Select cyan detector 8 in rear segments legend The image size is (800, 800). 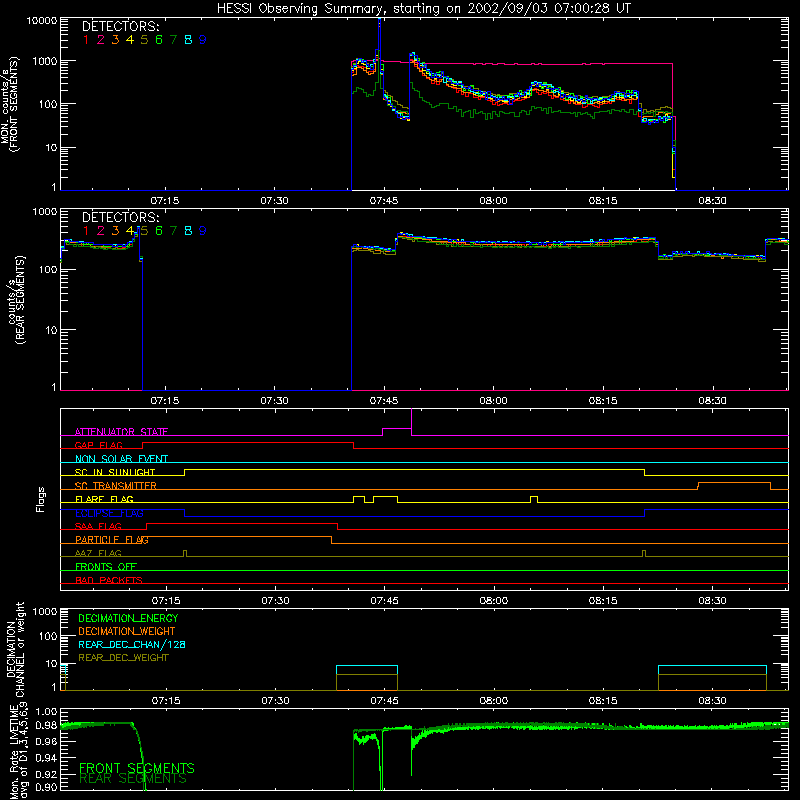pyautogui.click(x=188, y=231)
